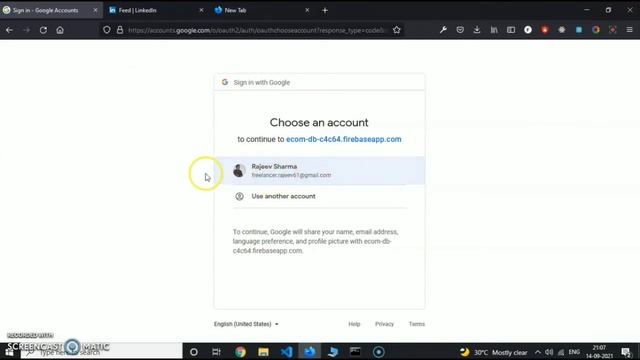The width and height of the screenshot is (640, 360).
Task: Open File Explorer from the taskbar
Action: pyautogui.click(x=263, y=352)
